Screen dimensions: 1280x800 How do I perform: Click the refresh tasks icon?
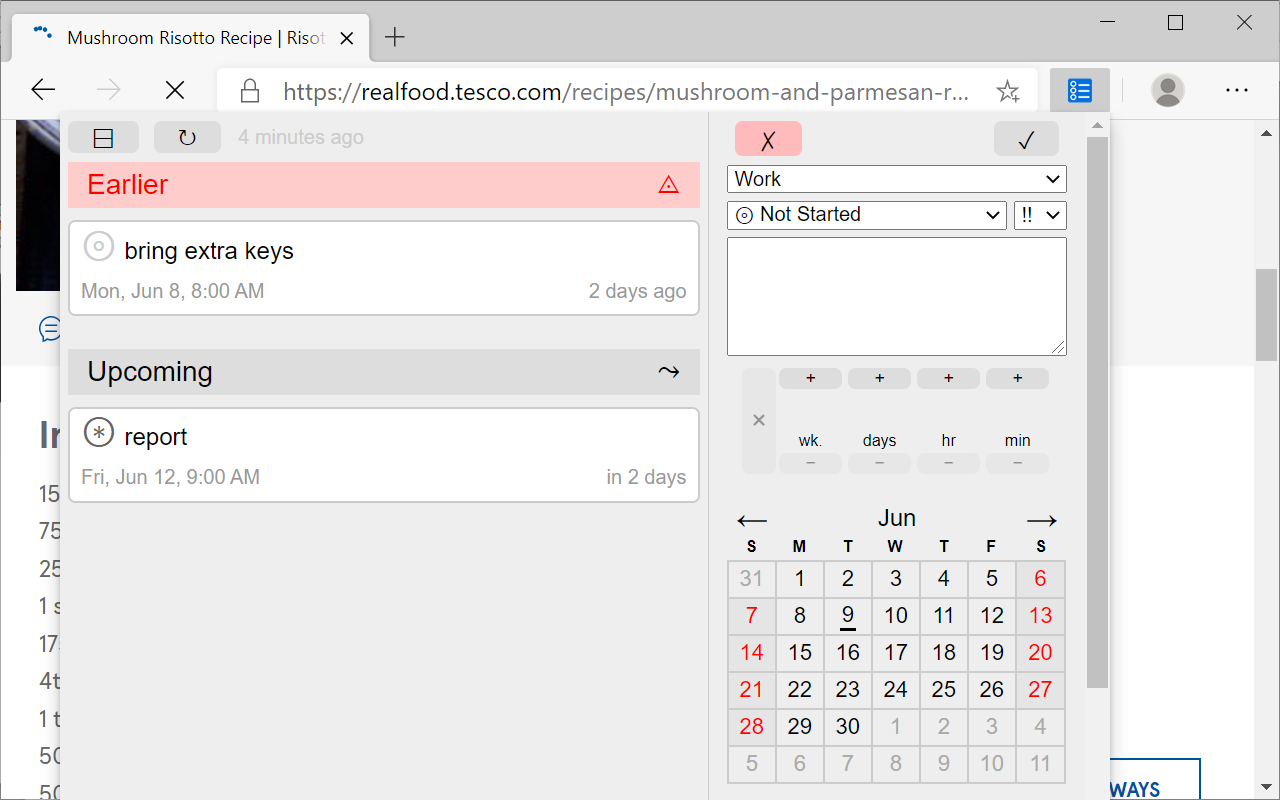click(x=187, y=138)
